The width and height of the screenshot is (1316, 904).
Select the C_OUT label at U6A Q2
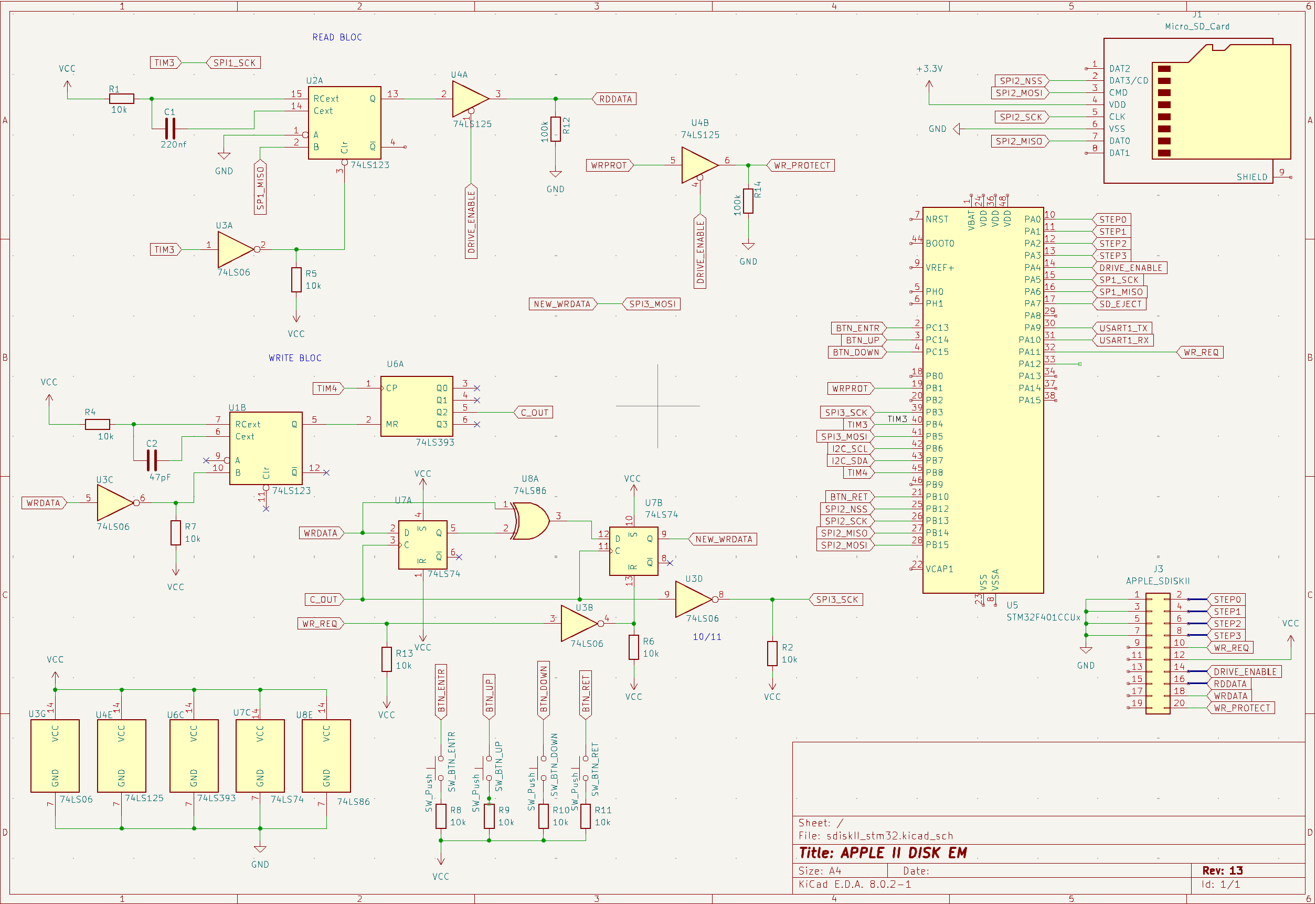(533, 412)
